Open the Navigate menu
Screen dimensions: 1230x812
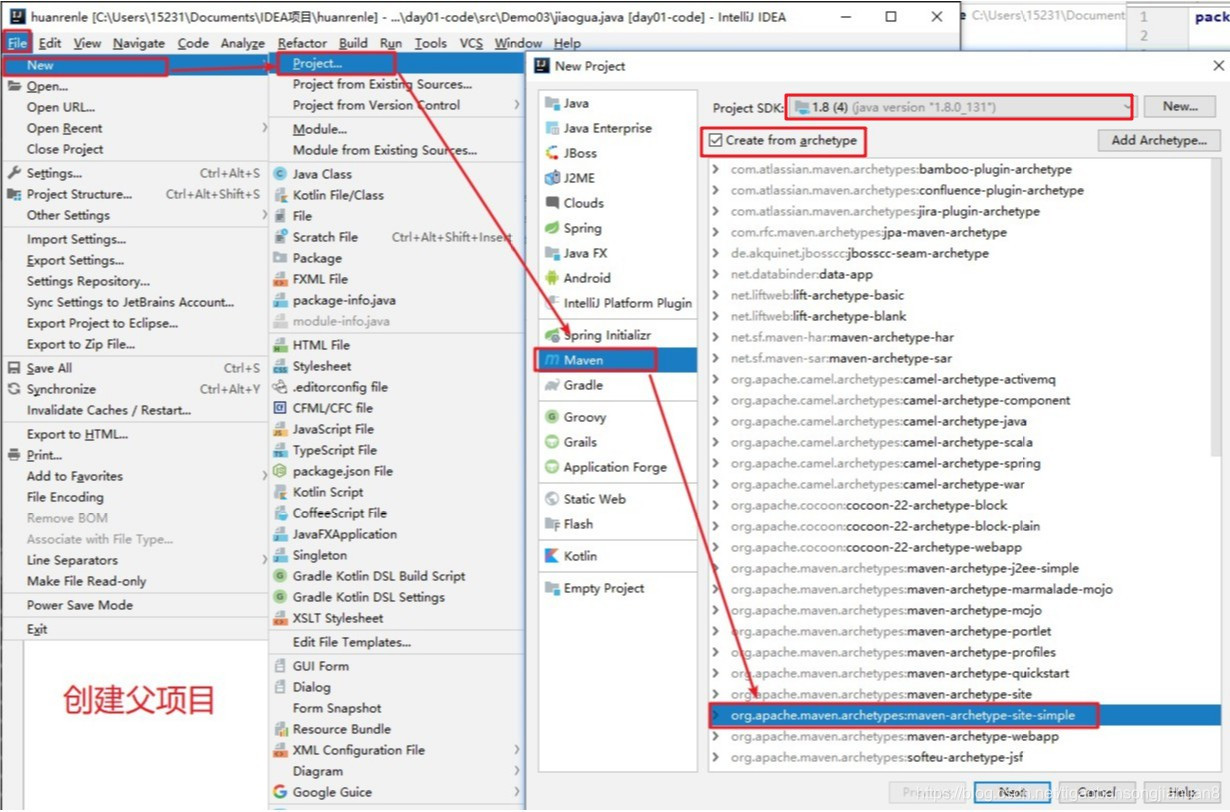139,43
